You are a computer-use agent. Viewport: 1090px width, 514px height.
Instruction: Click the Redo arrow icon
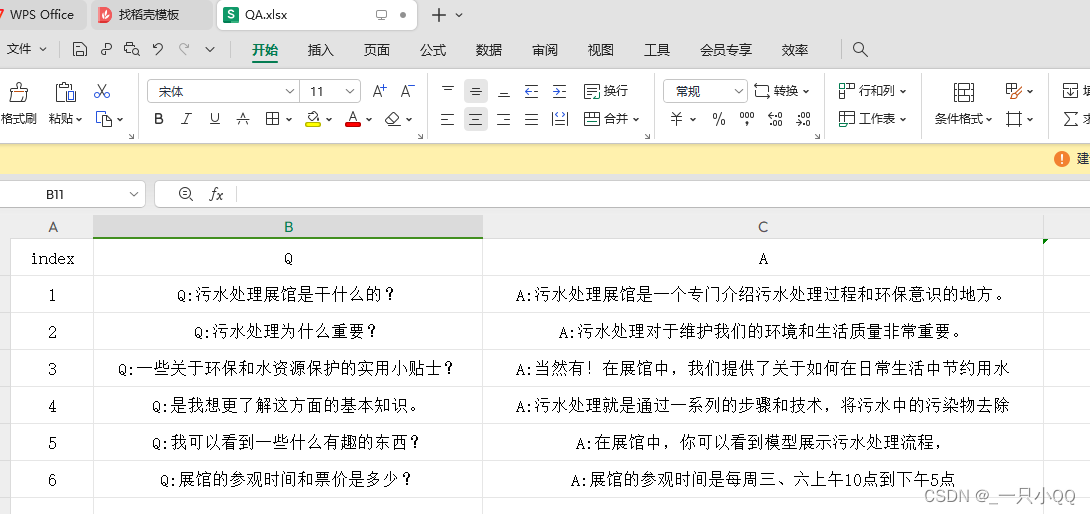(x=184, y=49)
